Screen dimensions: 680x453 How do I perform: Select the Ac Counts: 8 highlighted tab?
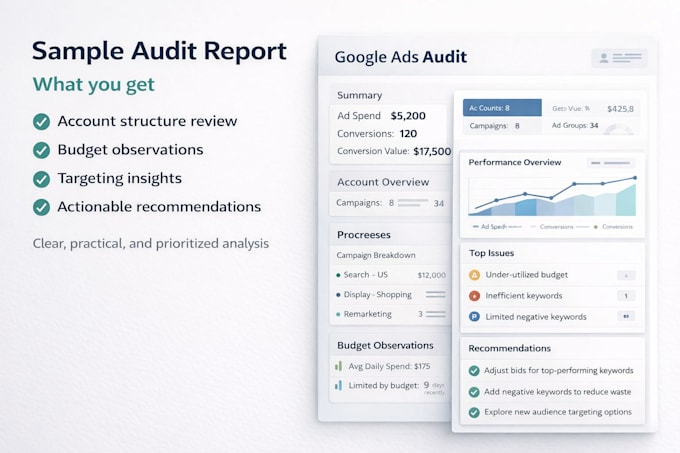click(x=502, y=108)
